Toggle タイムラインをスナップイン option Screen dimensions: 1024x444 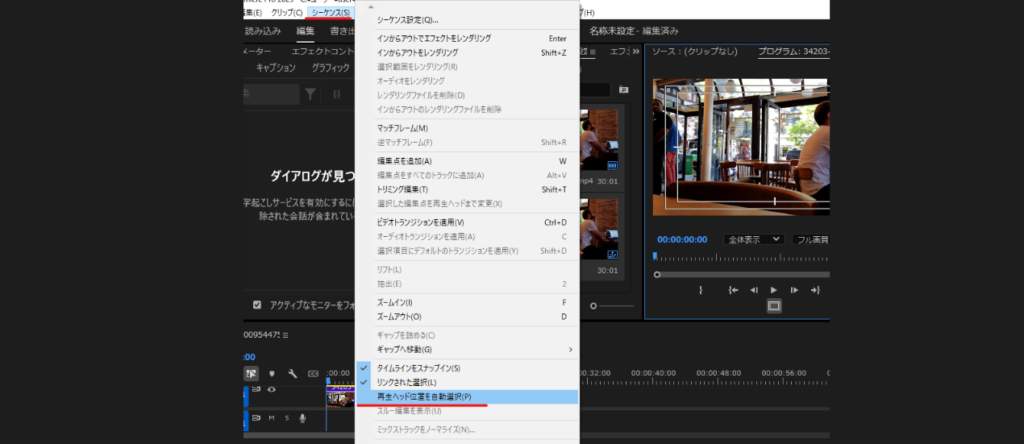click(x=418, y=368)
